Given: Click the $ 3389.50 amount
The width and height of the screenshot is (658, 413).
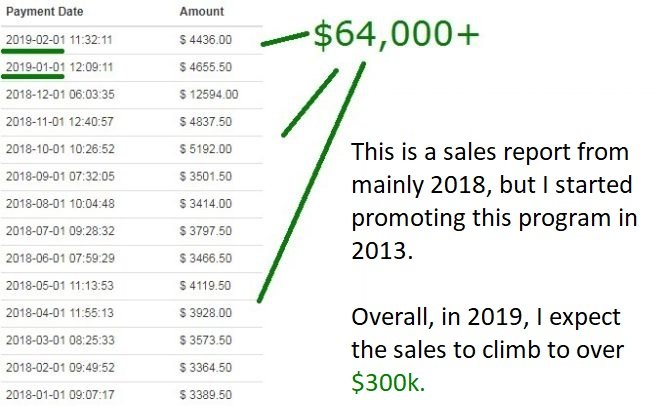Looking at the screenshot, I should click(206, 395).
